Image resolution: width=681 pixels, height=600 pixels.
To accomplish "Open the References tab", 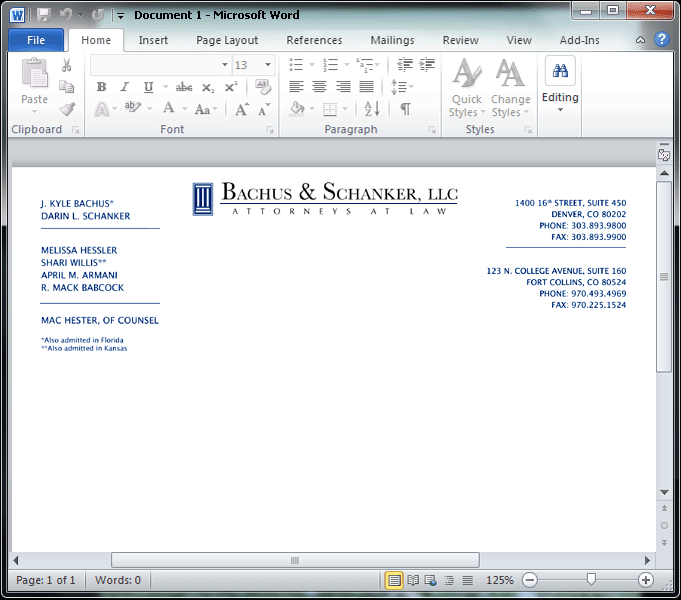I will pos(314,40).
